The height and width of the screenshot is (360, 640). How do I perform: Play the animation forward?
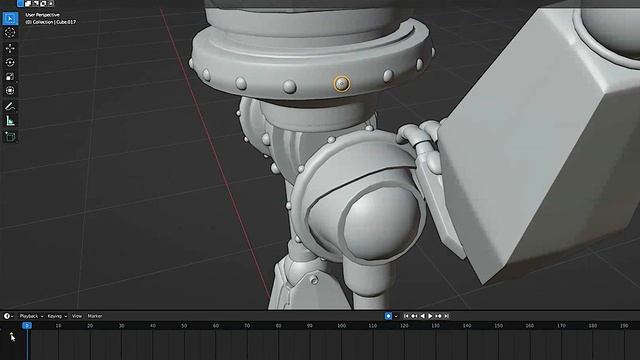[430, 316]
